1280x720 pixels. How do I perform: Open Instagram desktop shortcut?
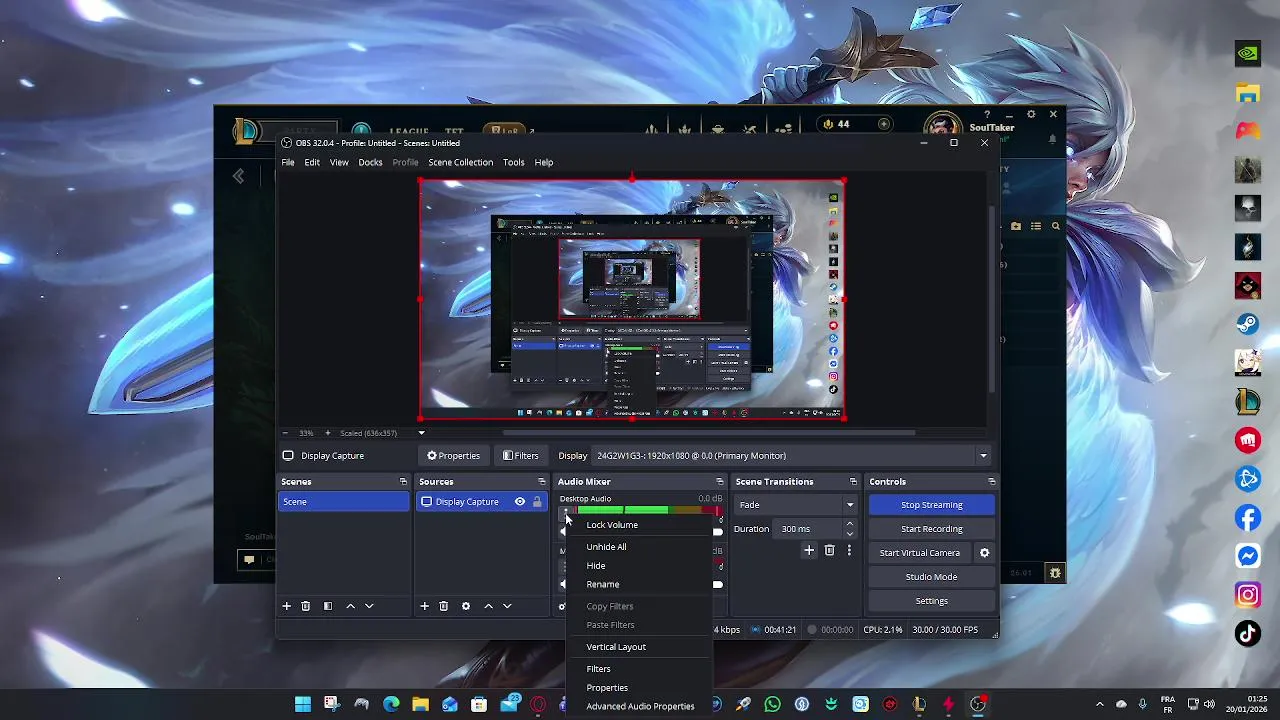pos(1248,595)
